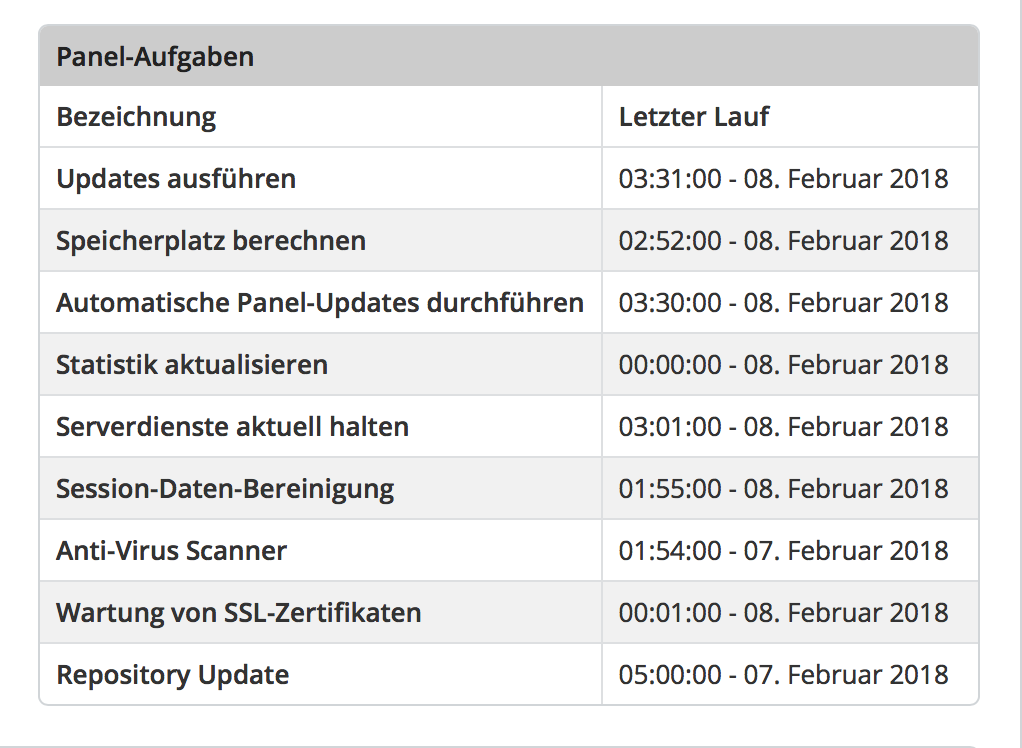Click last run time 03:31:00 for Updates ausführen
Screen dimensions: 1022x748
point(783,179)
